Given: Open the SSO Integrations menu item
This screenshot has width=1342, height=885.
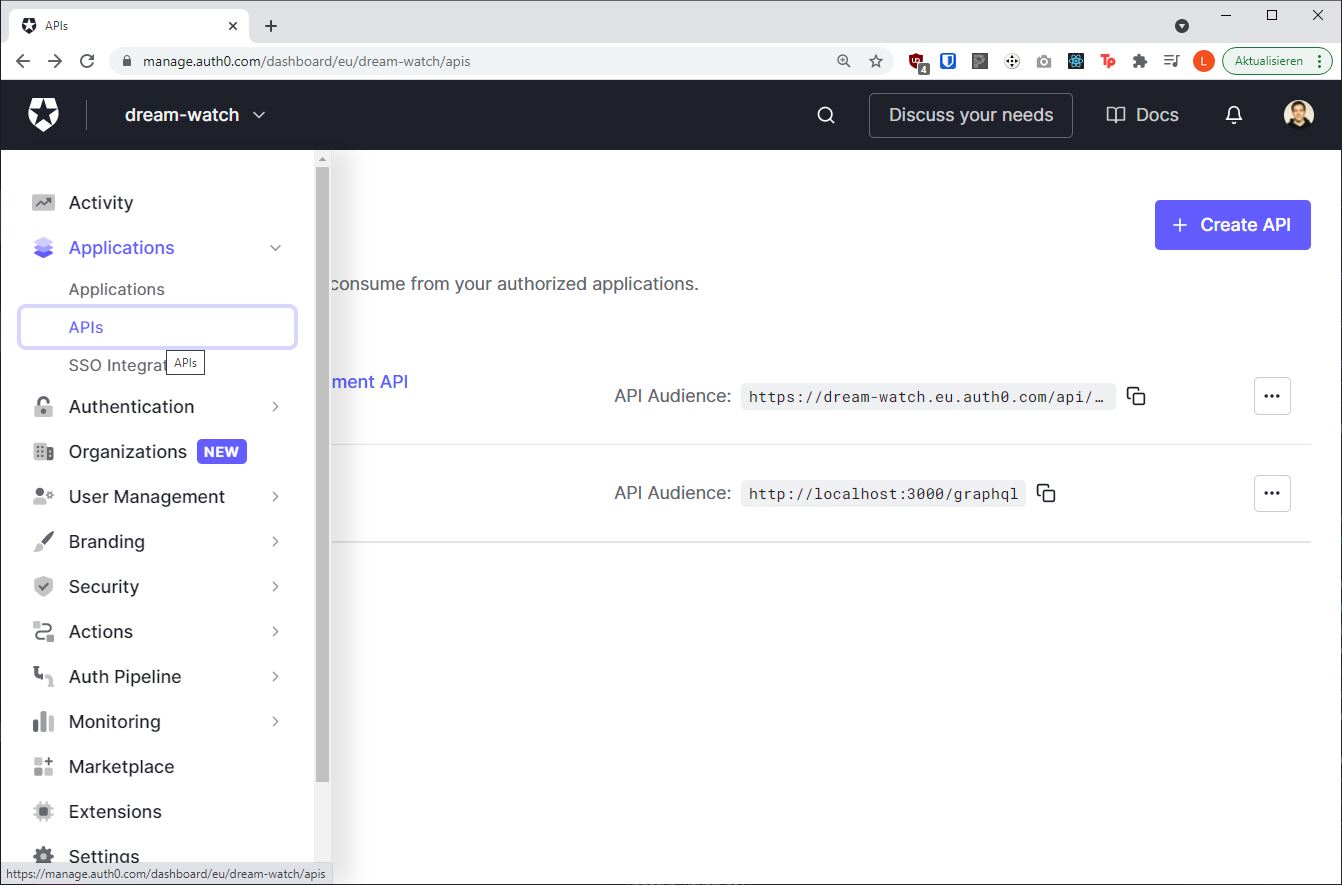Looking at the screenshot, I should click(x=112, y=364).
